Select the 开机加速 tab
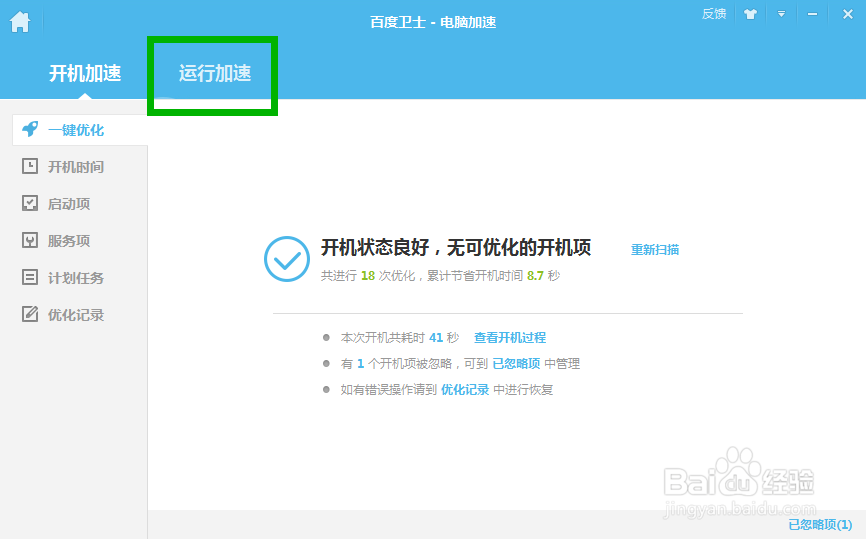The height and width of the screenshot is (539, 866). click(x=85, y=73)
